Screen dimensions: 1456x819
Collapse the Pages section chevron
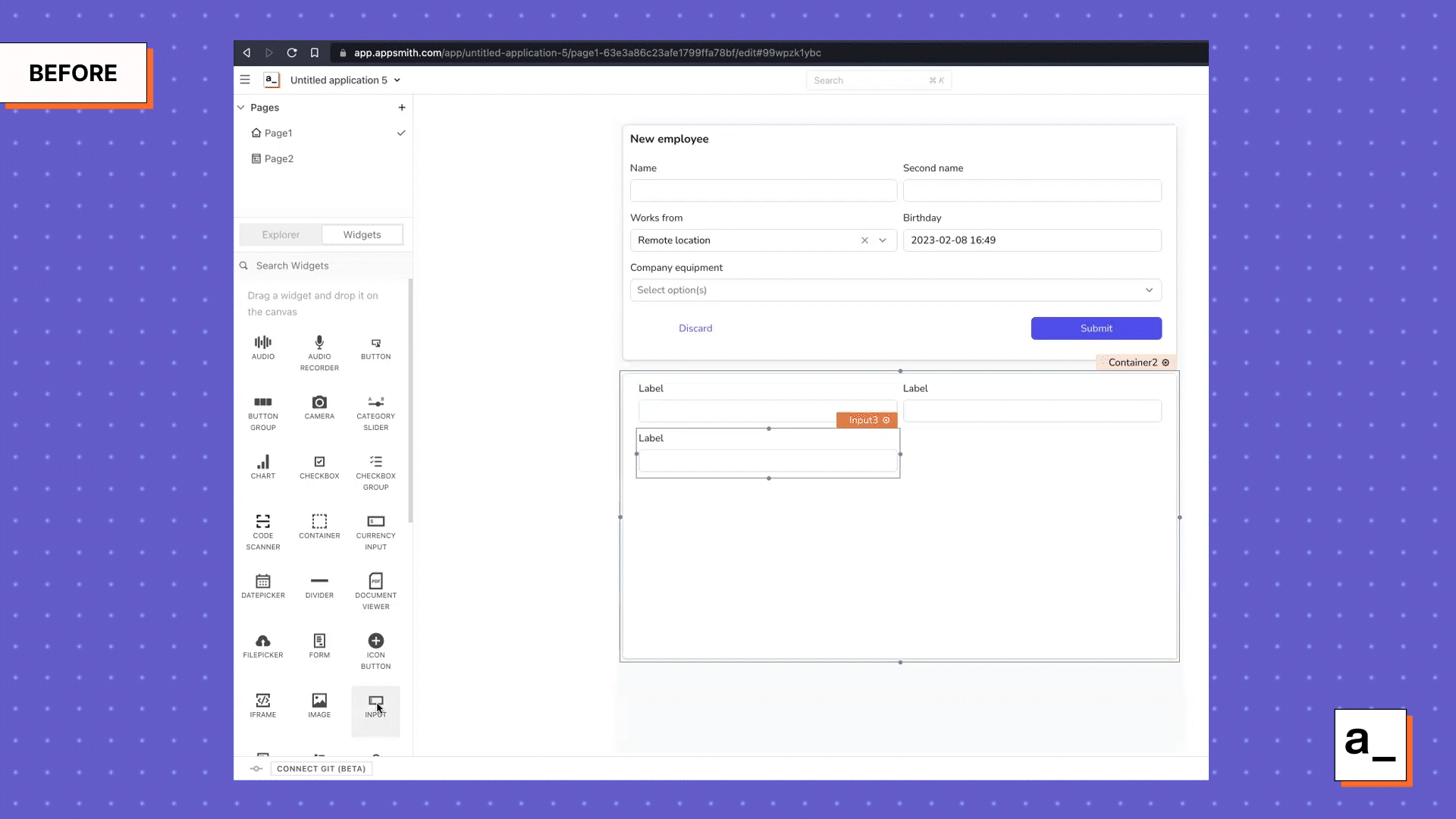(x=241, y=108)
